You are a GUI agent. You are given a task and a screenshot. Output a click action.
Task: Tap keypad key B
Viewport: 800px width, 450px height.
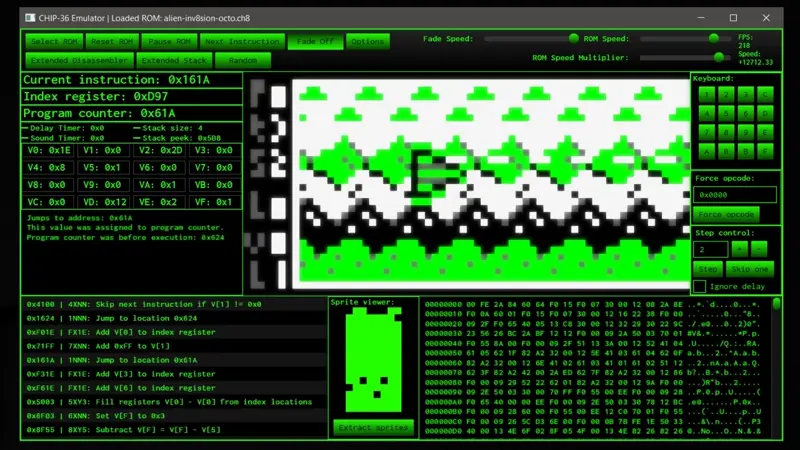[x=745, y=151]
